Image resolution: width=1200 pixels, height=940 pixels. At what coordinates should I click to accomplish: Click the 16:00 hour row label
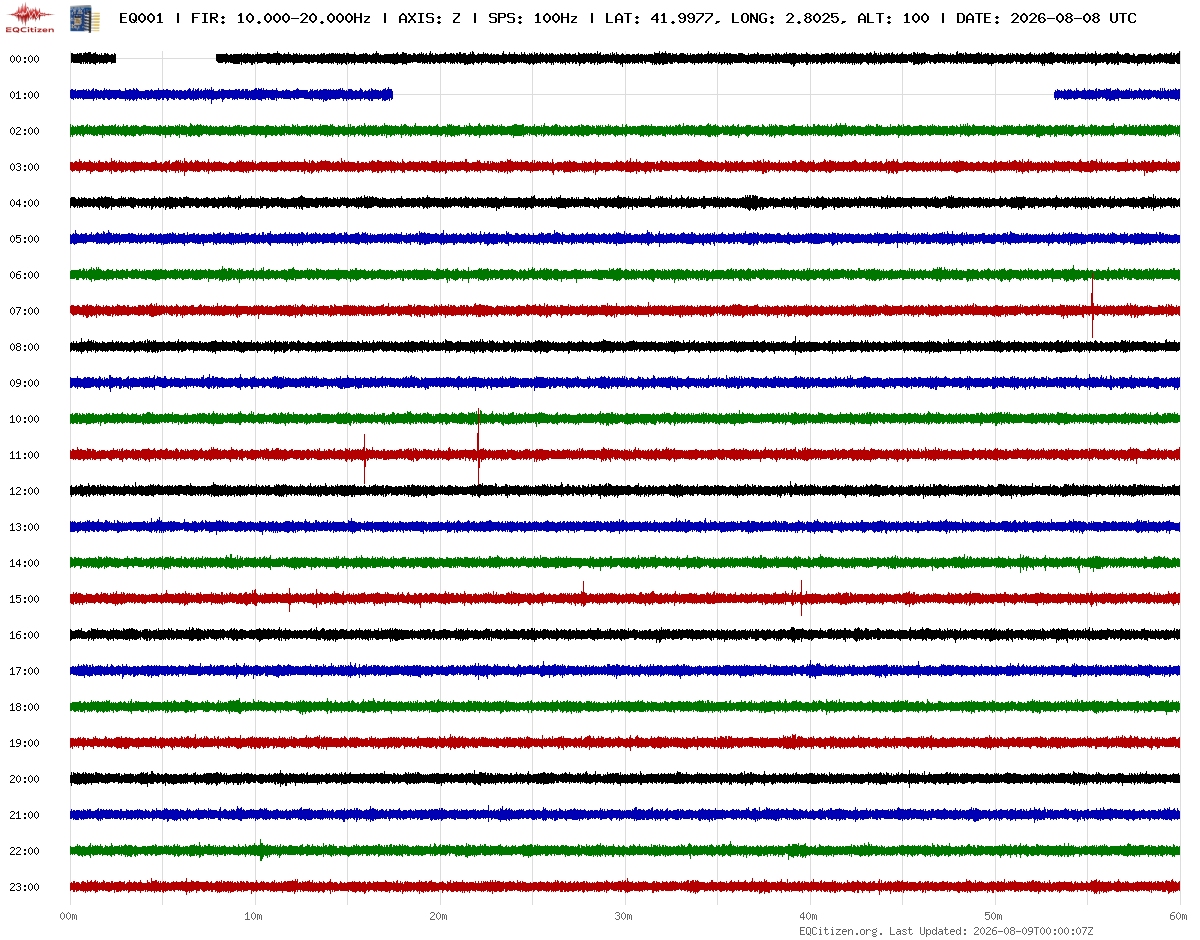click(x=24, y=635)
